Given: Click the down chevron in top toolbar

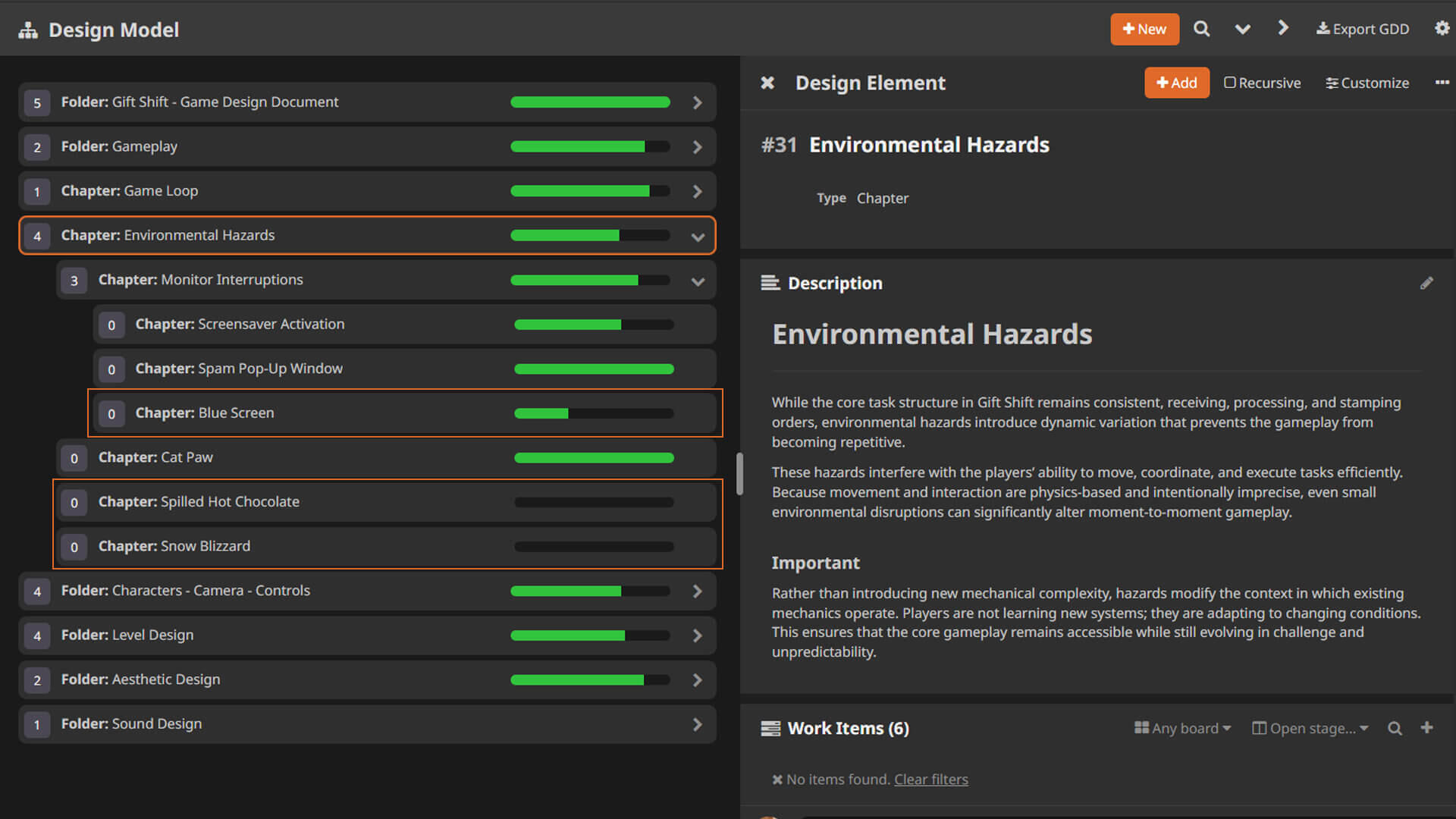Looking at the screenshot, I should pos(1242,29).
